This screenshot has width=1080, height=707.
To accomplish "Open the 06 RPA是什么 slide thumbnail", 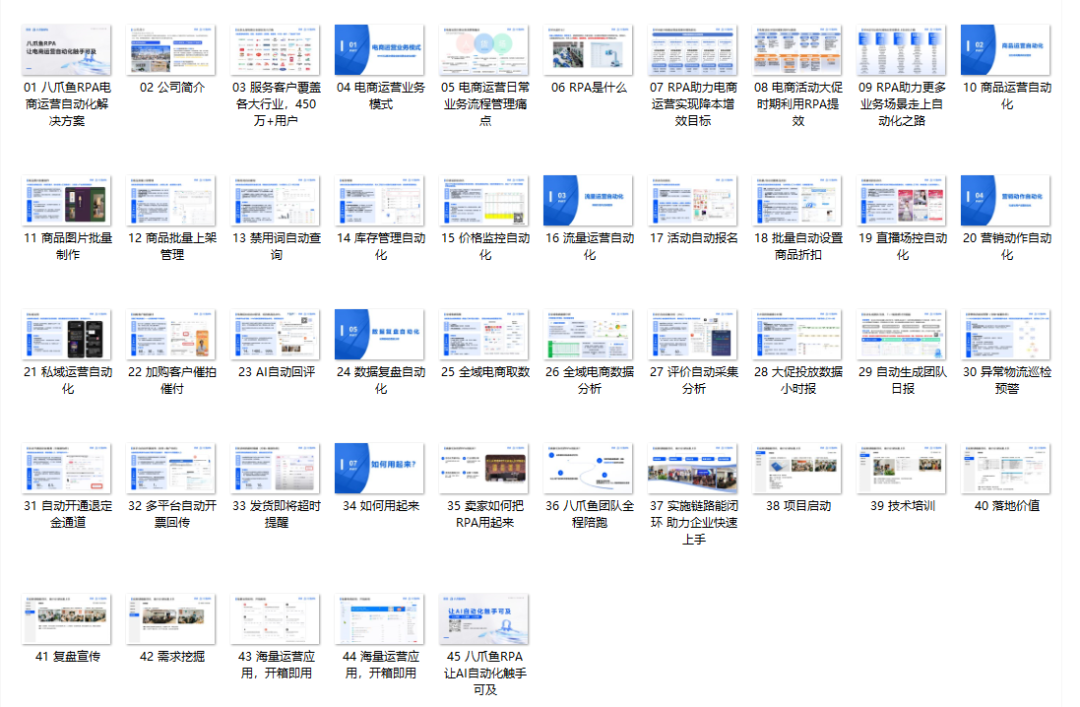I will click(588, 50).
